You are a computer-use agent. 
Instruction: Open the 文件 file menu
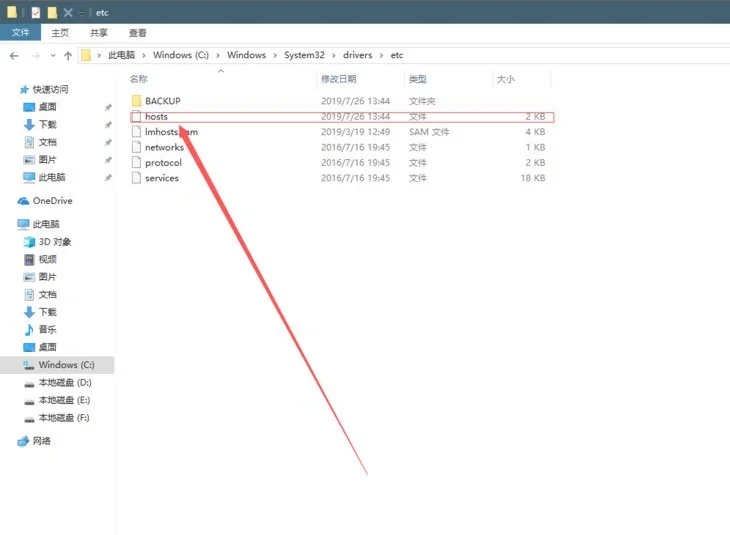pyautogui.click(x=20, y=33)
